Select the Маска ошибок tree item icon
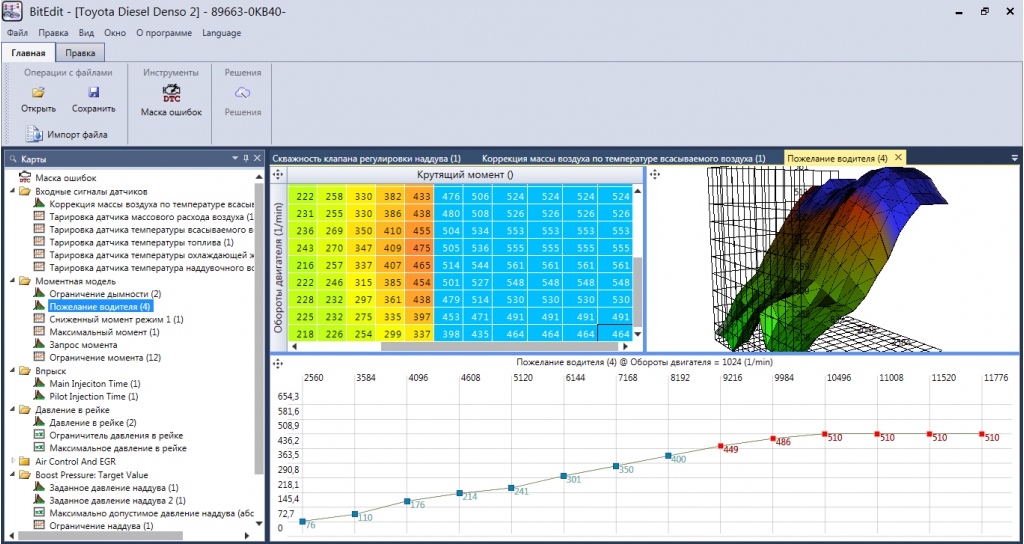 (x=25, y=178)
